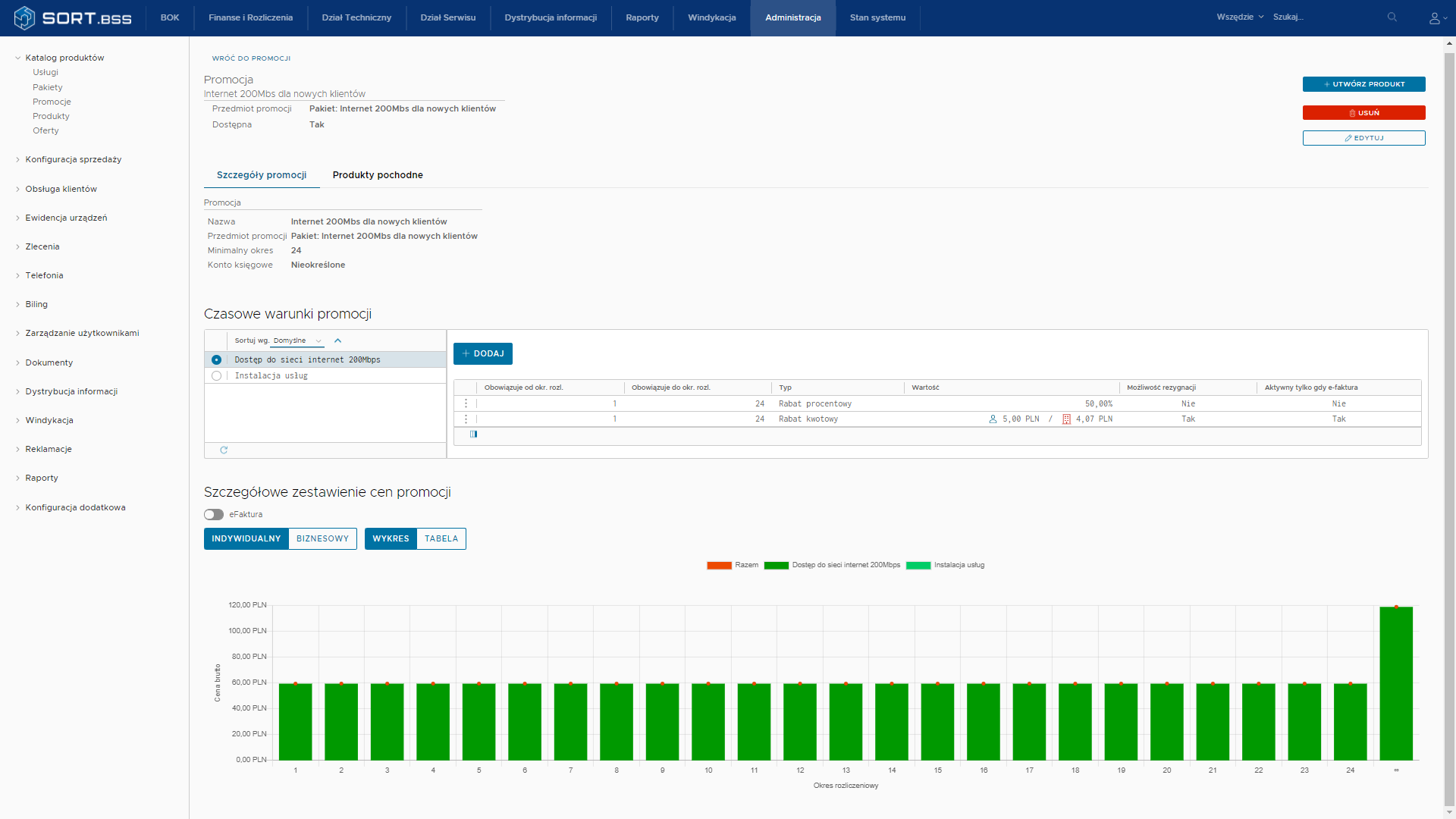Open the user profile icon menu

coord(1435,17)
